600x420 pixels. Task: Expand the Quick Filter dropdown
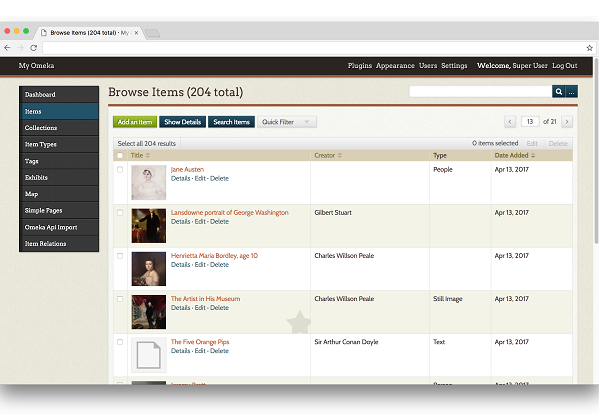(287, 122)
